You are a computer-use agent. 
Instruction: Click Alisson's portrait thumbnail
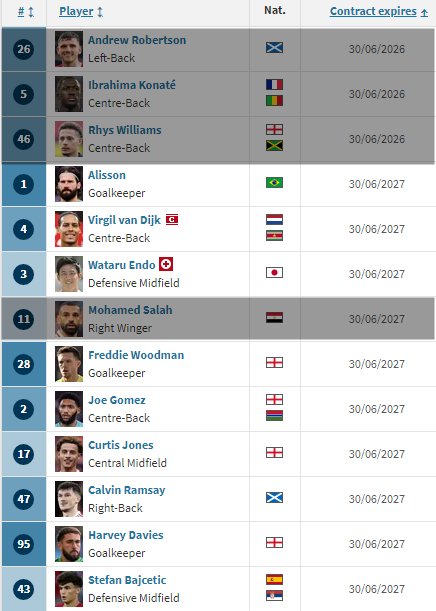69,184
